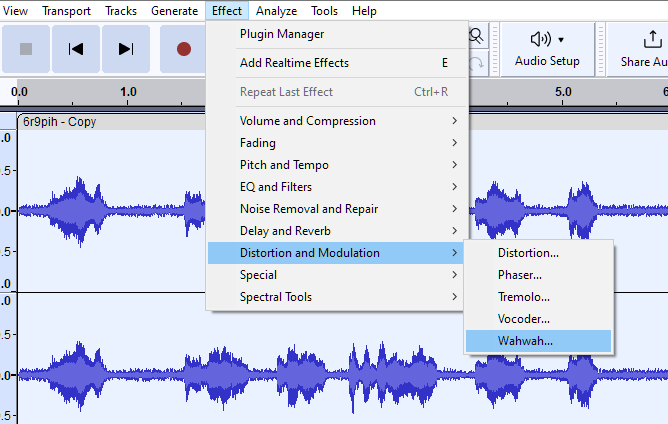Open the View menu

coord(15,11)
